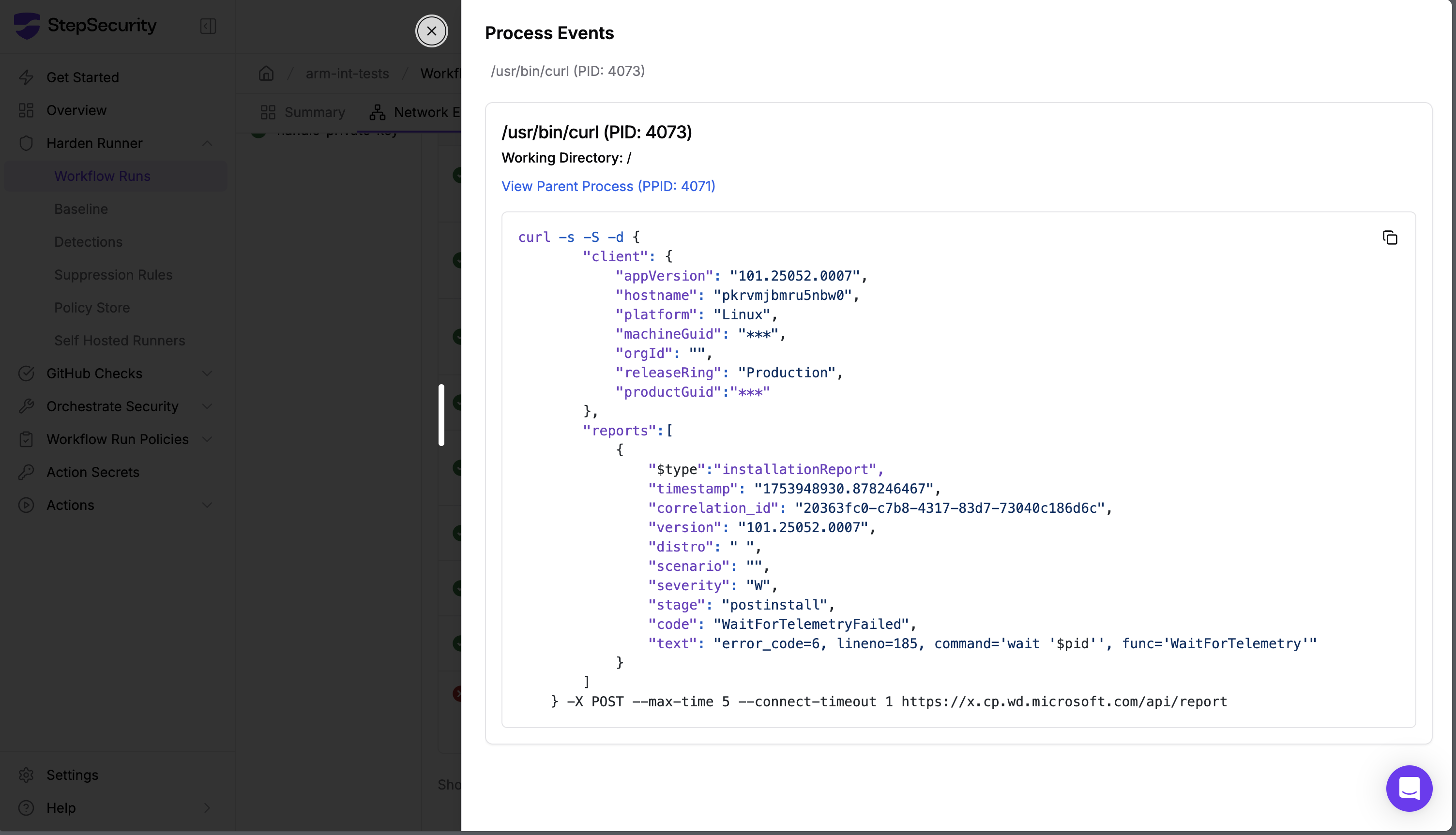
Task: Click the GitHub Checks checkmark icon
Action: point(26,373)
